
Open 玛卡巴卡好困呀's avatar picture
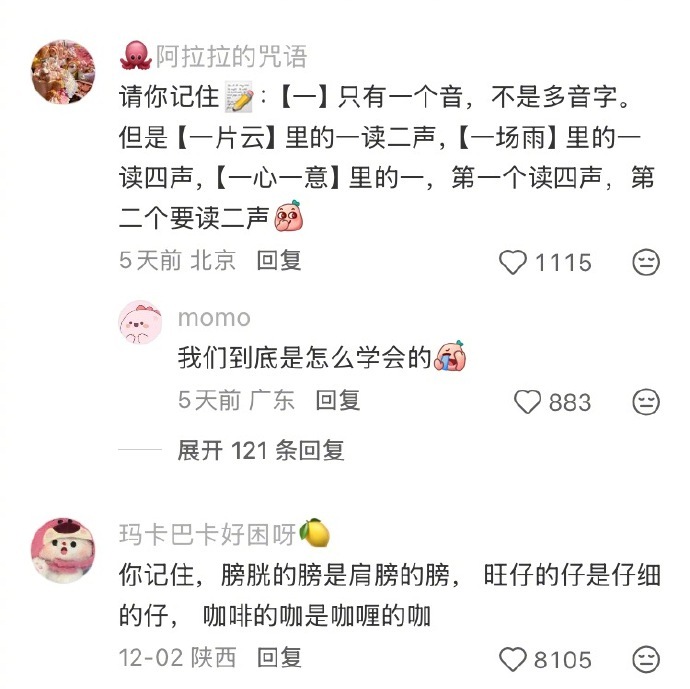[x=63, y=550]
